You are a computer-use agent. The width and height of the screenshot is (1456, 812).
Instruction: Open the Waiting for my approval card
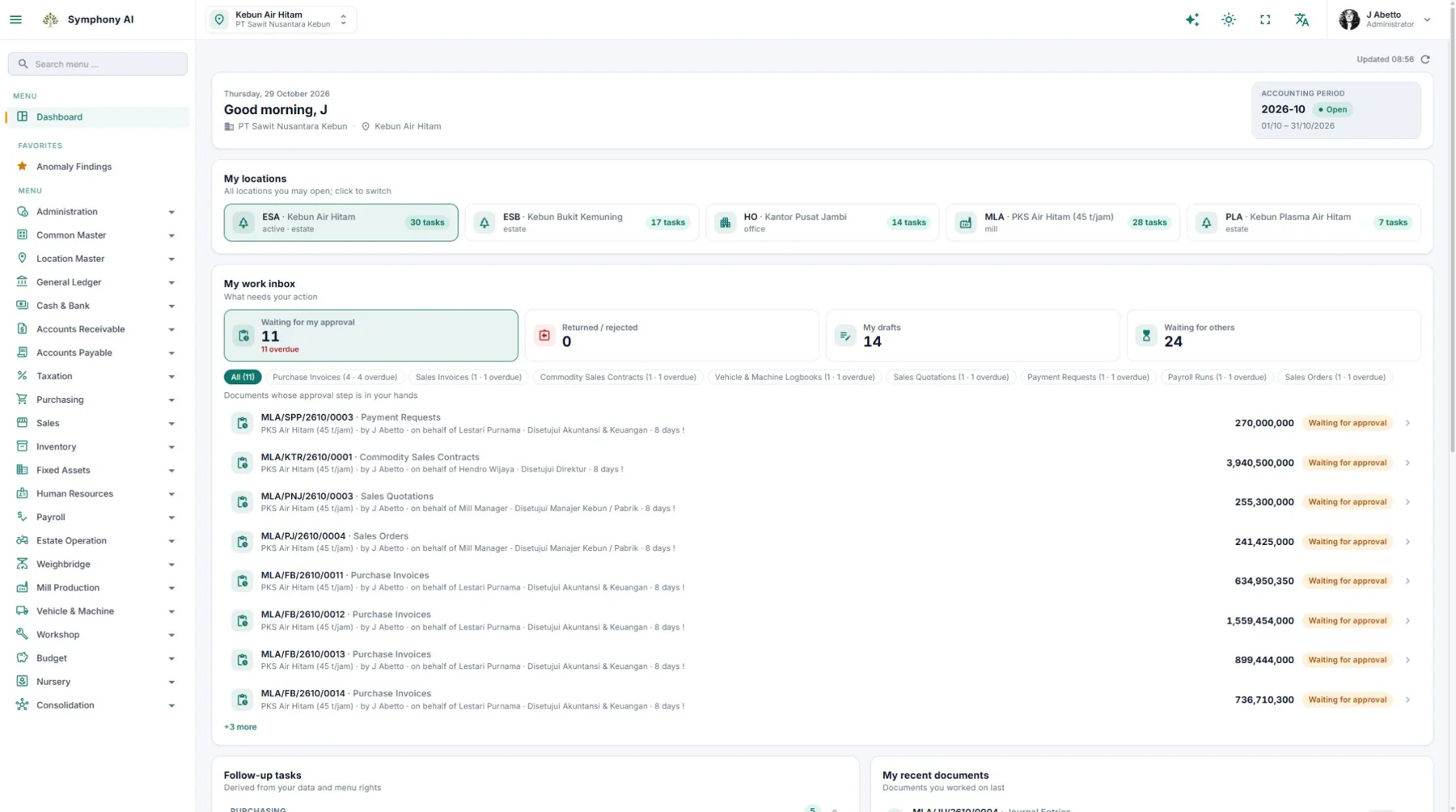(370, 335)
